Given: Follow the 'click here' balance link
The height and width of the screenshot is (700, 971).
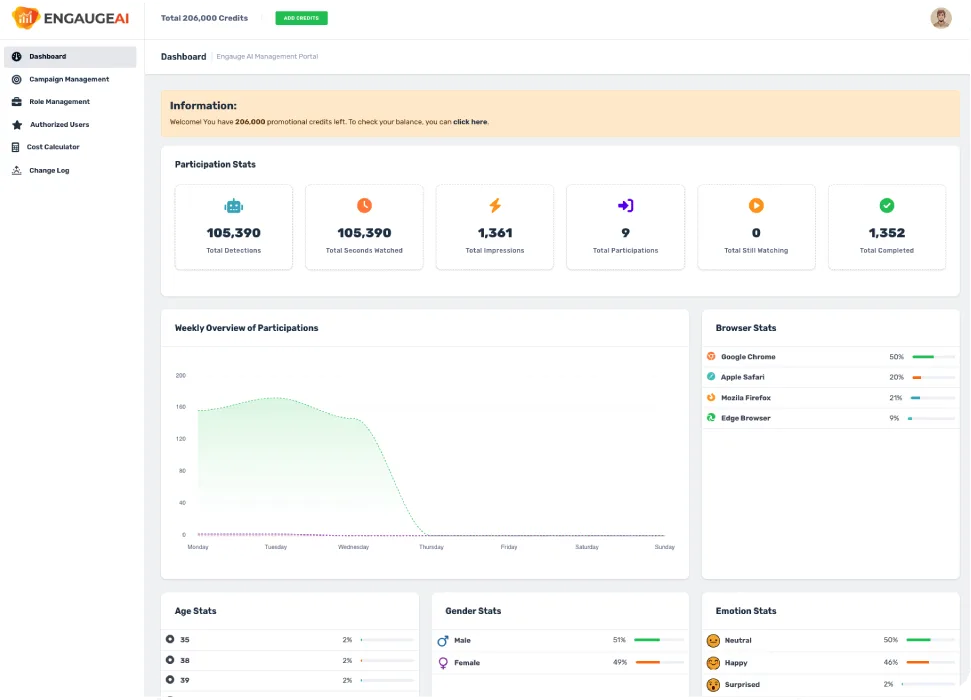Looking at the screenshot, I should coord(470,122).
